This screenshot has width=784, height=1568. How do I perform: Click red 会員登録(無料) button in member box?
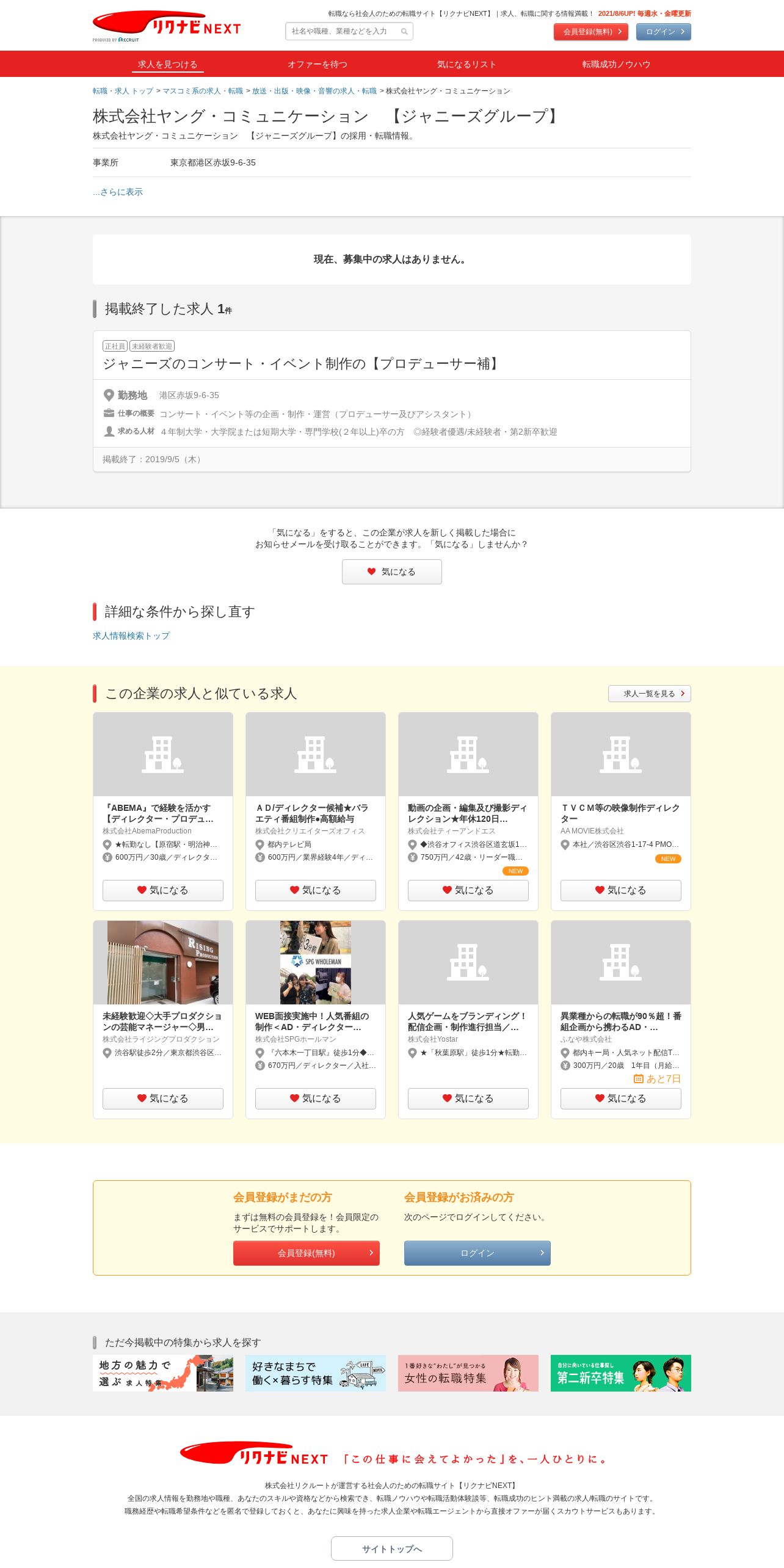(307, 1253)
